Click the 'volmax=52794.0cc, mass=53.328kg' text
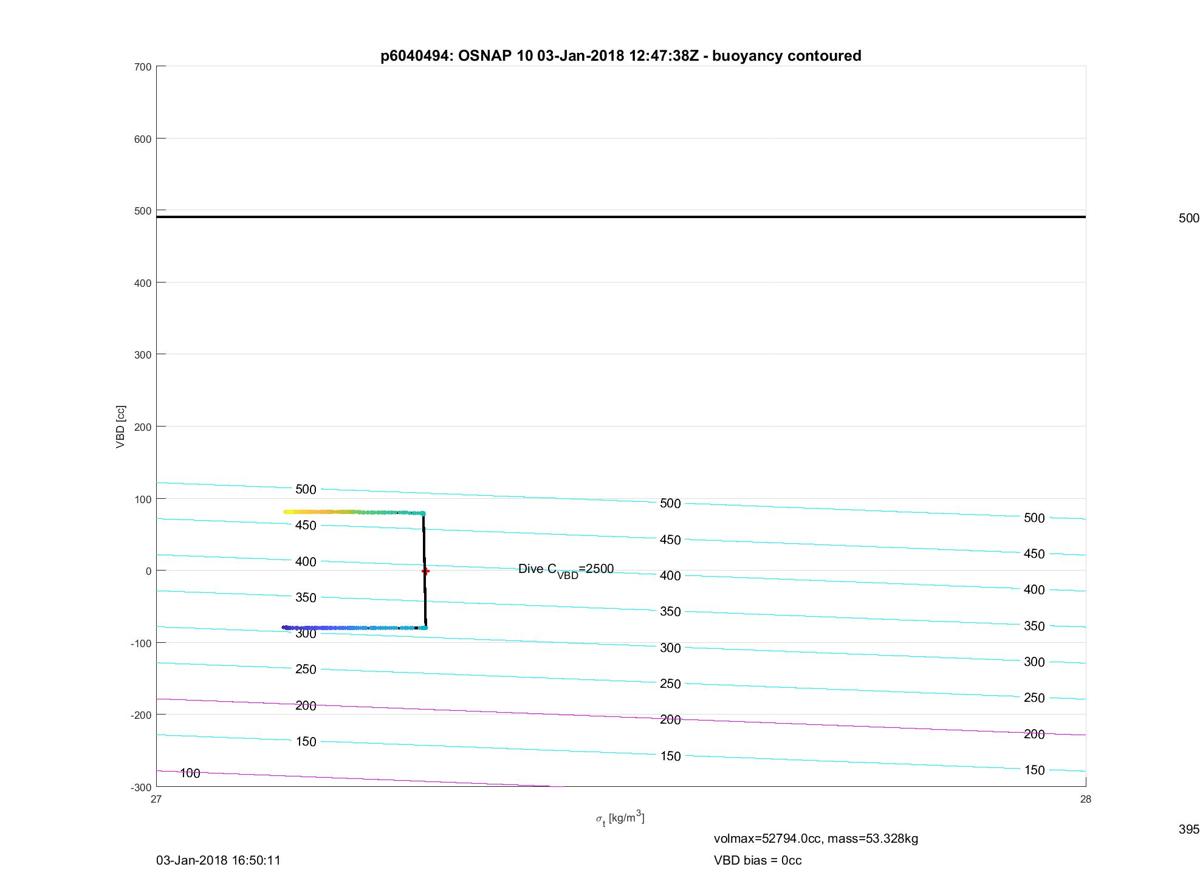Viewport: 1200px width, 885px height. point(816,838)
